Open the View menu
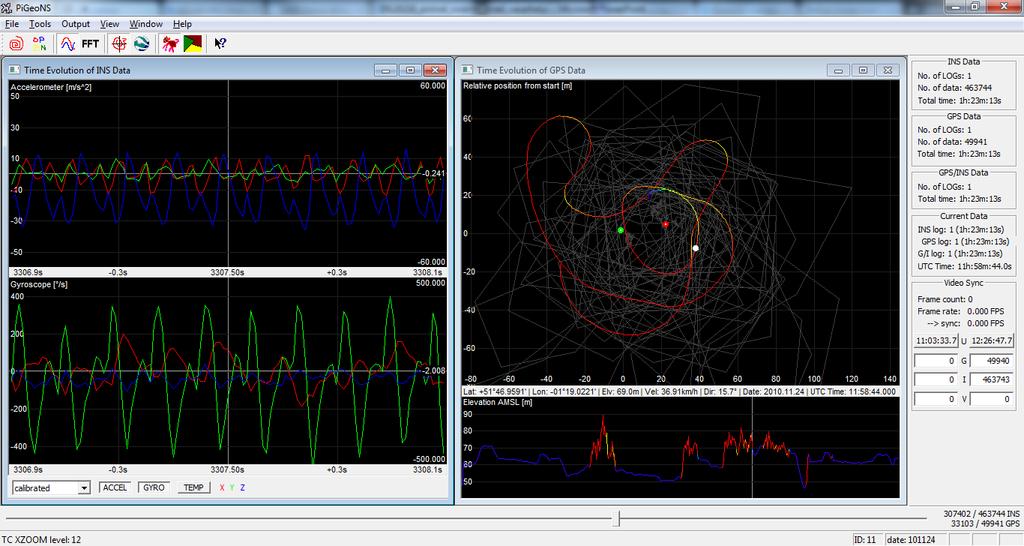 (x=109, y=24)
